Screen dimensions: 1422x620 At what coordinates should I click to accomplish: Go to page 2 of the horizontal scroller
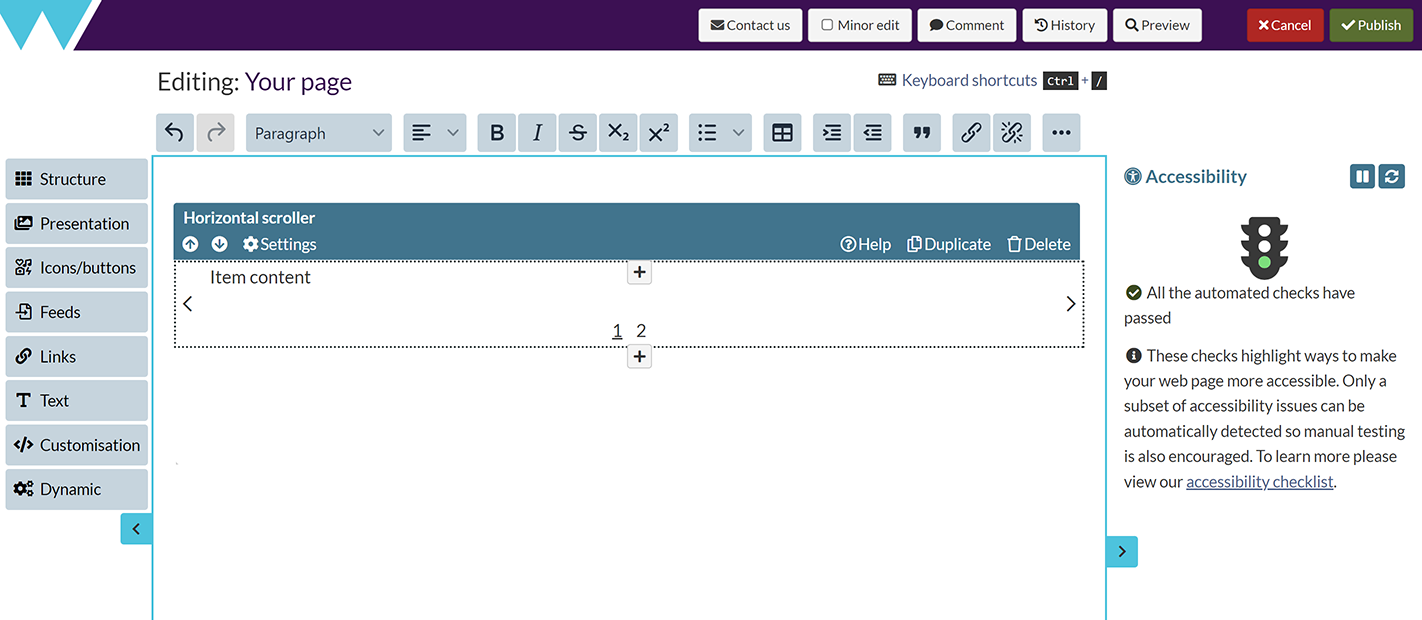click(641, 330)
